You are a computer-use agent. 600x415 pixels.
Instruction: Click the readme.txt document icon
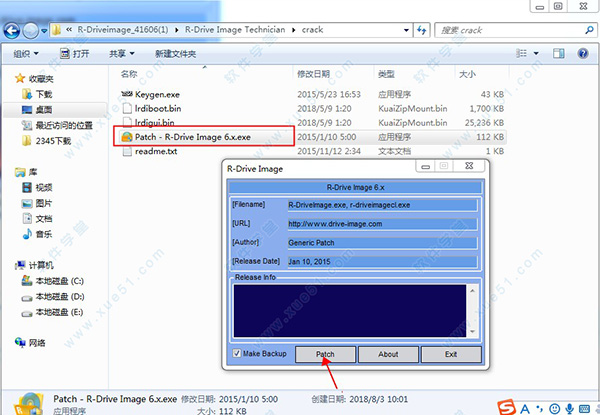(127, 151)
